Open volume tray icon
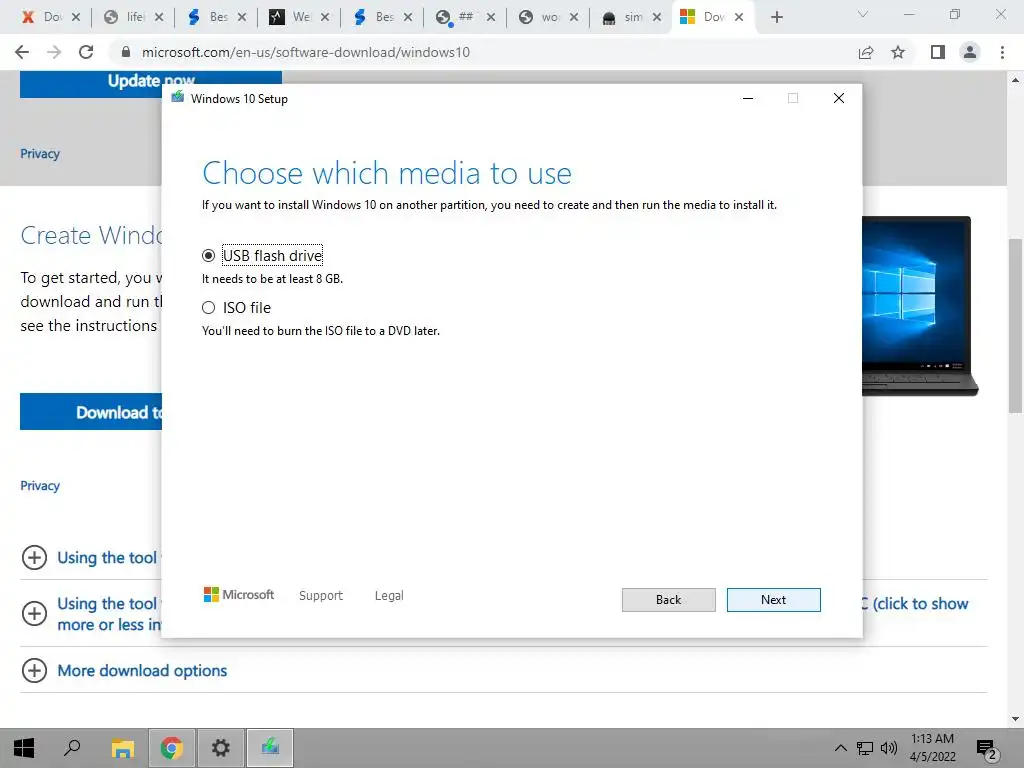Image resolution: width=1024 pixels, height=768 pixels. click(x=889, y=748)
